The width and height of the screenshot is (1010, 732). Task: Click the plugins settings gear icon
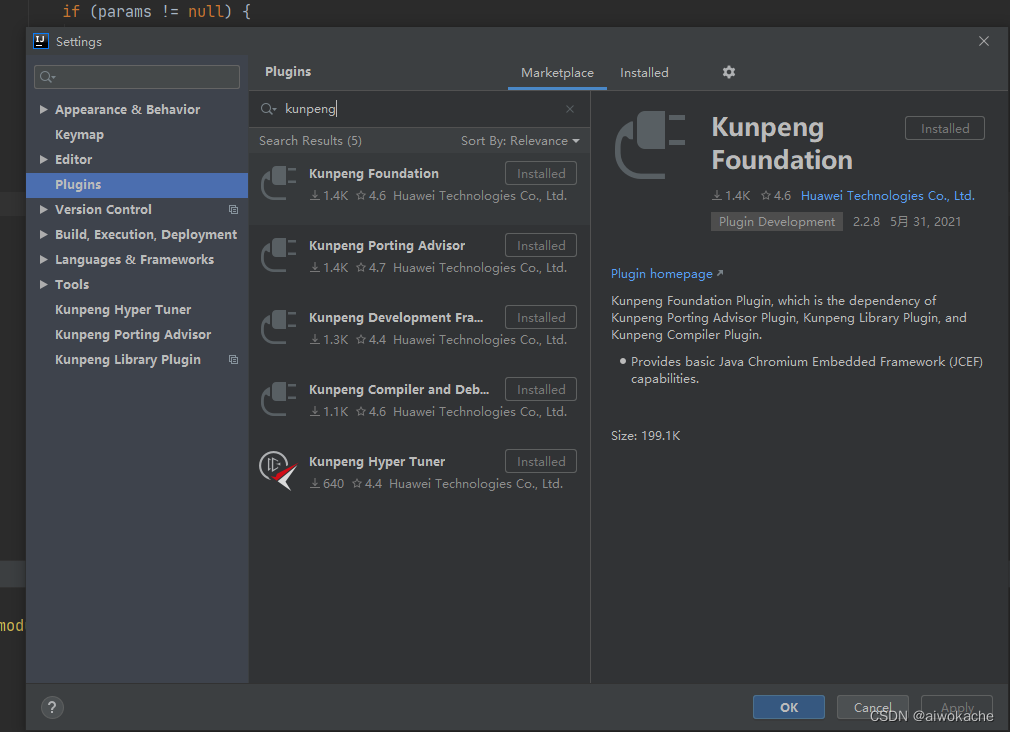[x=729, y=72]
